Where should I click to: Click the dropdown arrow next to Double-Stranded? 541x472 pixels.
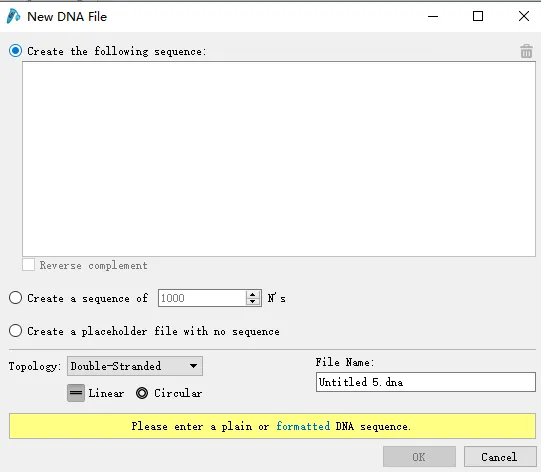pyautogui.click(x=194, y=366)
